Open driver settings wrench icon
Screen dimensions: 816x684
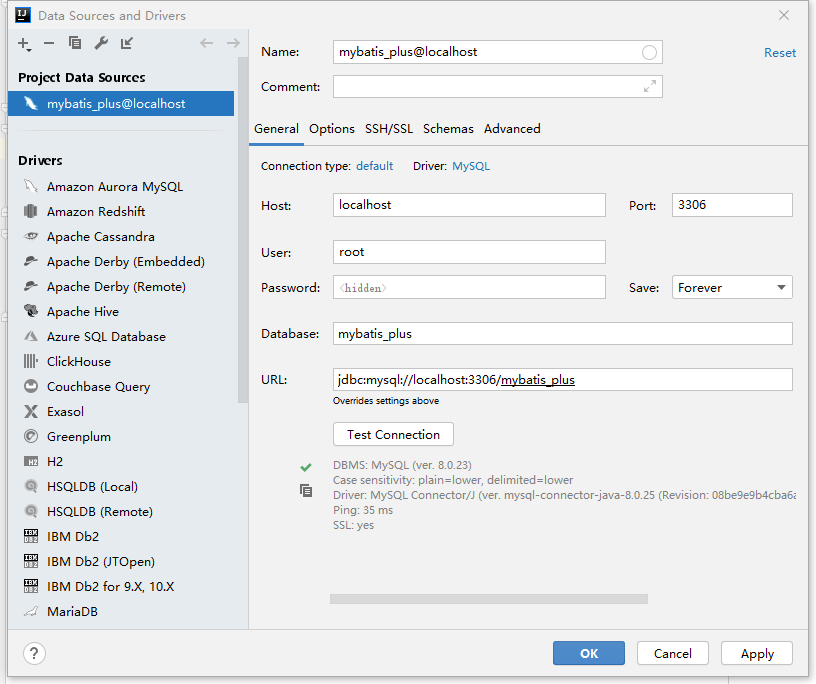click(101, 43)
